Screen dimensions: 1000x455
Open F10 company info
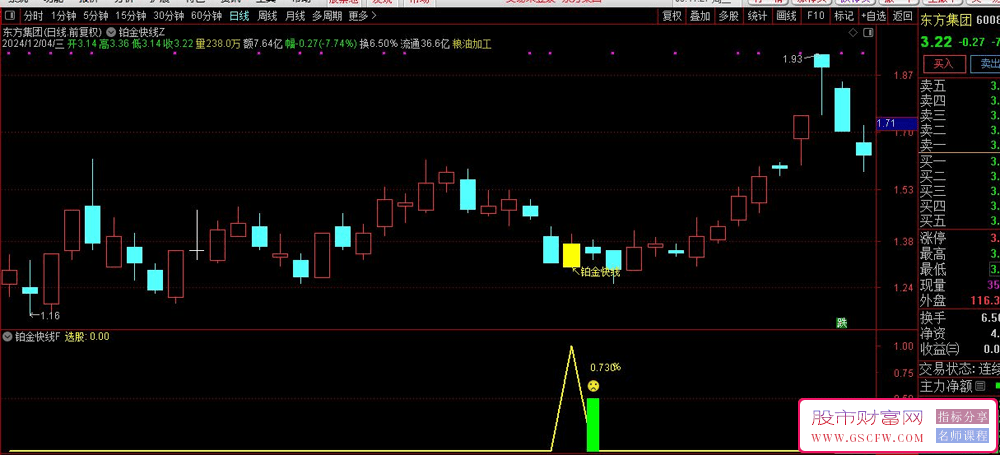816,16
